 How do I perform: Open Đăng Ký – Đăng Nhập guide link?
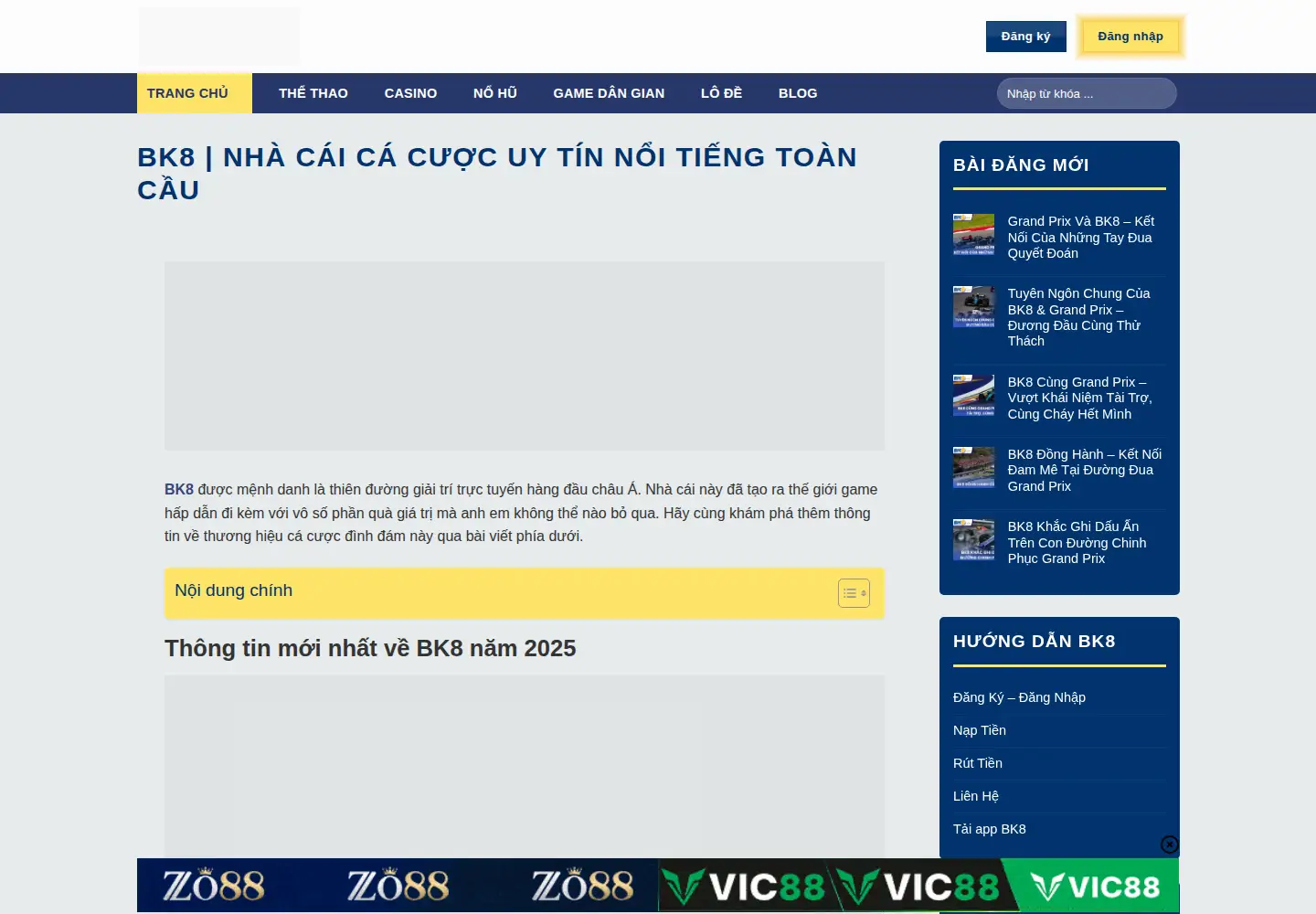[1019, 697]
